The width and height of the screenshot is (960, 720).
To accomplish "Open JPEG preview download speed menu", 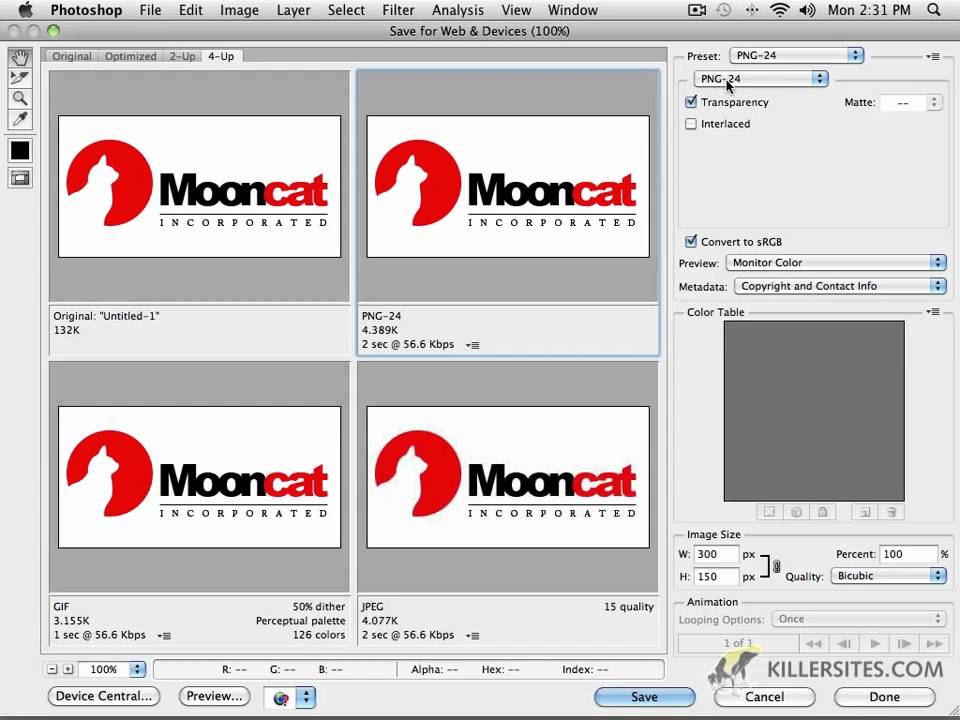I will click(472, 636).
